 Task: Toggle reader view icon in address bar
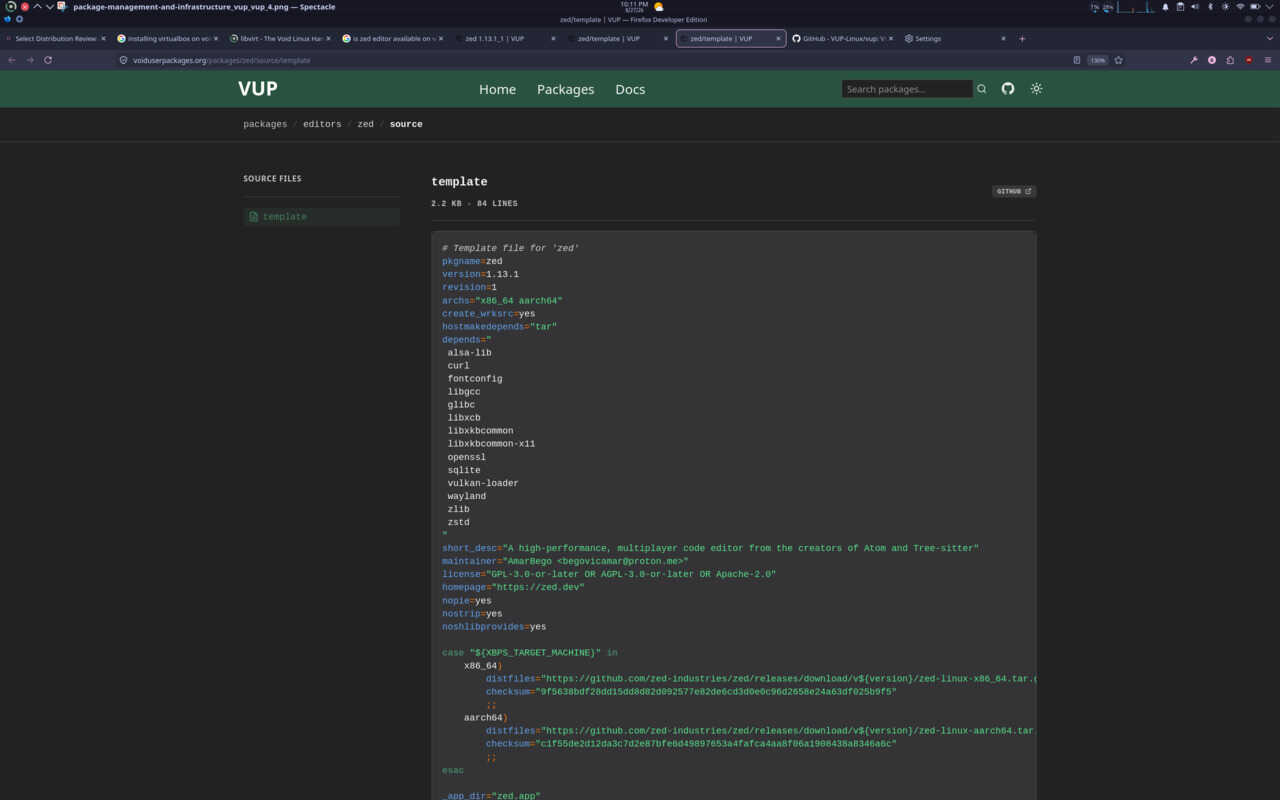tap(1076, 60)
